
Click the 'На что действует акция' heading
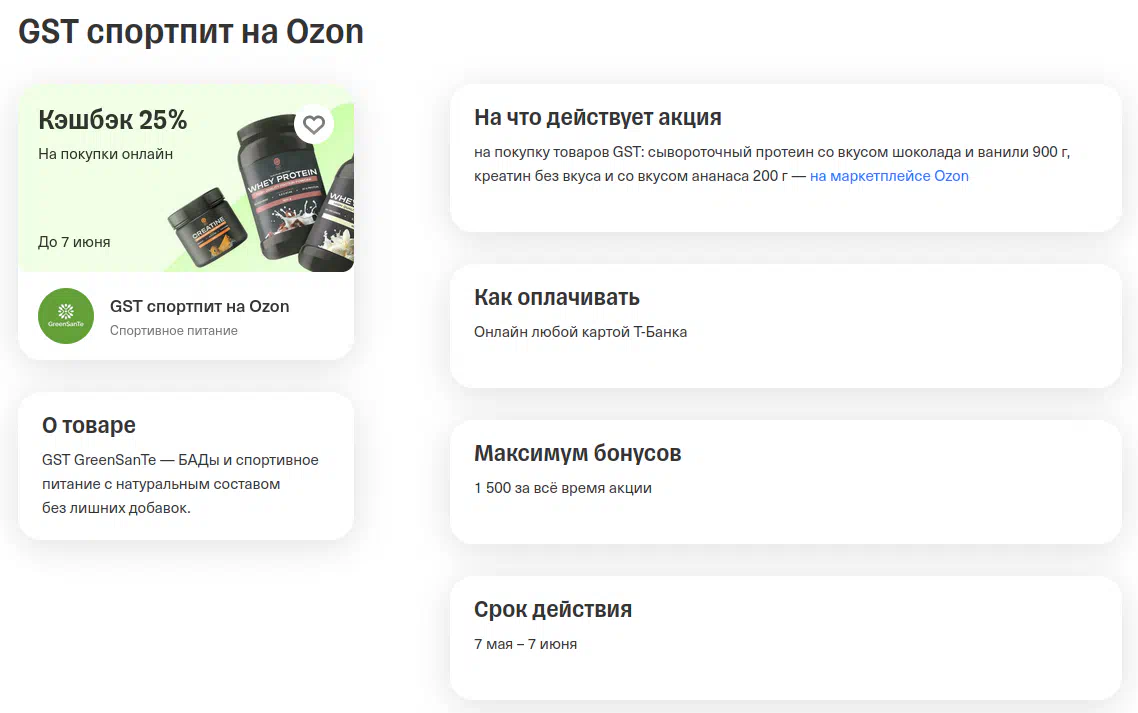coord(597,117)
